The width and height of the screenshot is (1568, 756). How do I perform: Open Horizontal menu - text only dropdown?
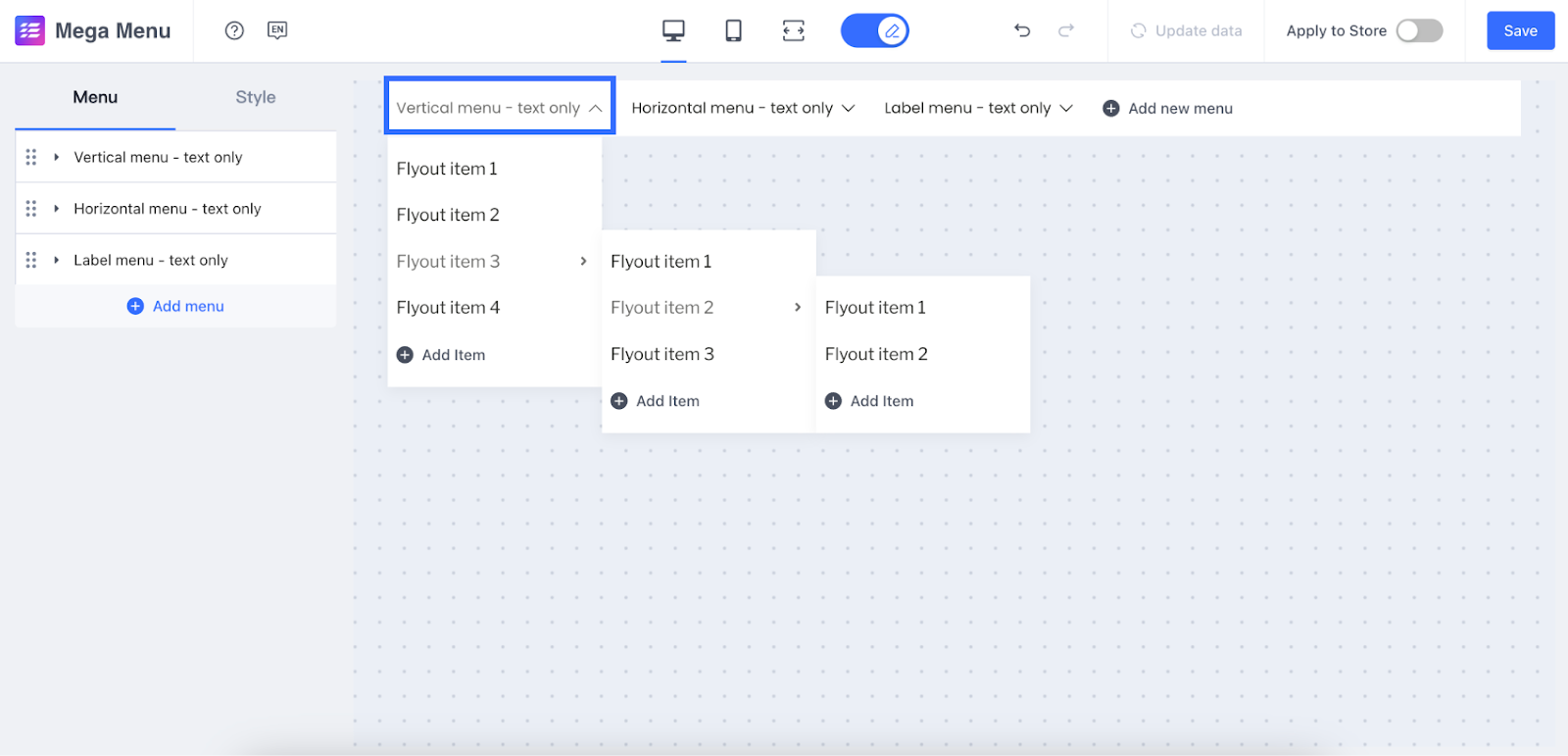coord(743,108)
